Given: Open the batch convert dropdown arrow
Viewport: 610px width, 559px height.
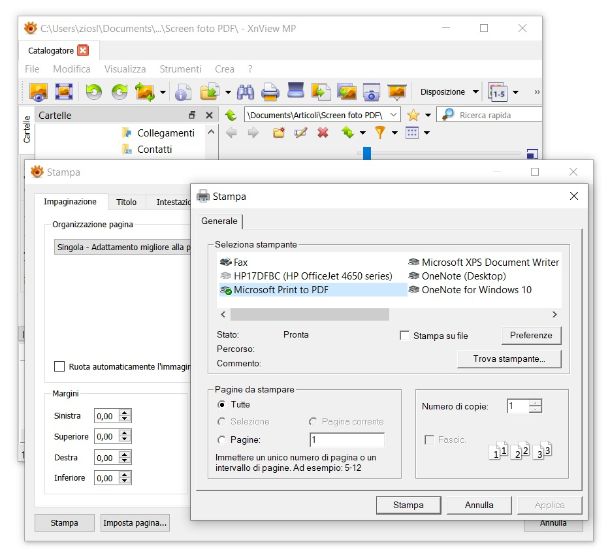Looking at the screenshot, I should pyautogui.click(x=228, y=93).
